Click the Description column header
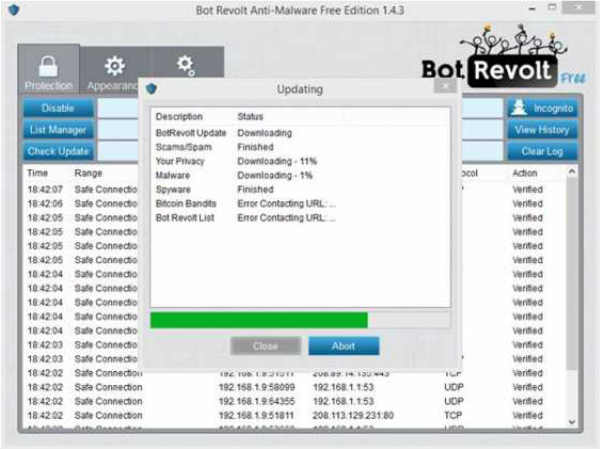The height and width of the screenshot is (450, 600). 179,116
